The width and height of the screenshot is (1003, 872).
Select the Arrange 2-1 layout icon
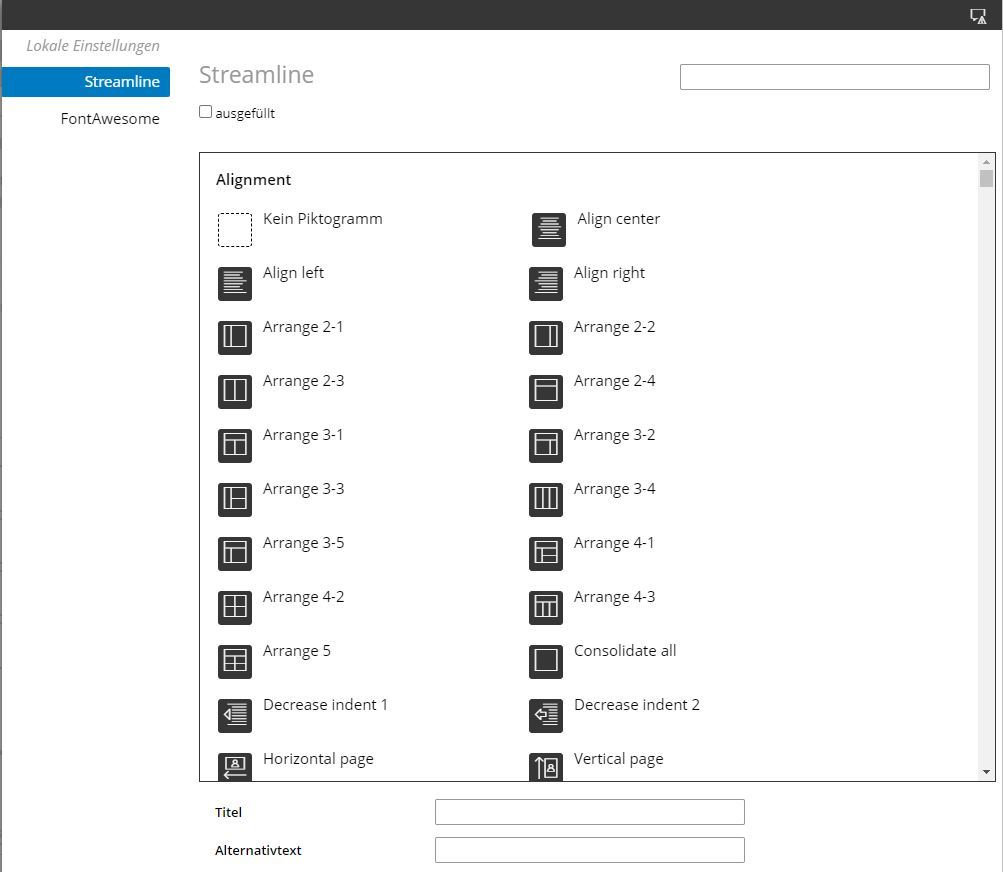[235, 338]
